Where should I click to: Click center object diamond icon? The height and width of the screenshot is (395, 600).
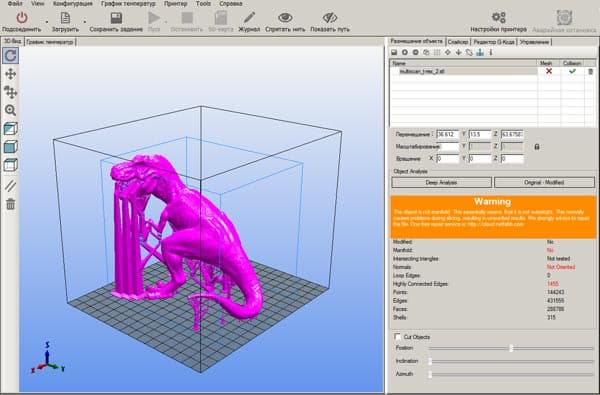(448, 52)
